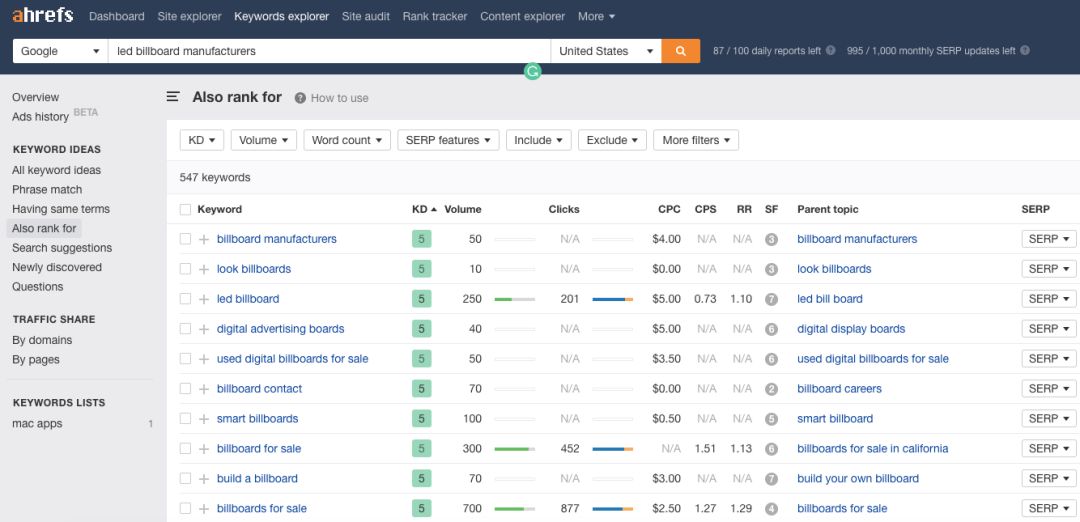
Task: Add 'digital advertising boards' with plus icon
Action: 204,329
